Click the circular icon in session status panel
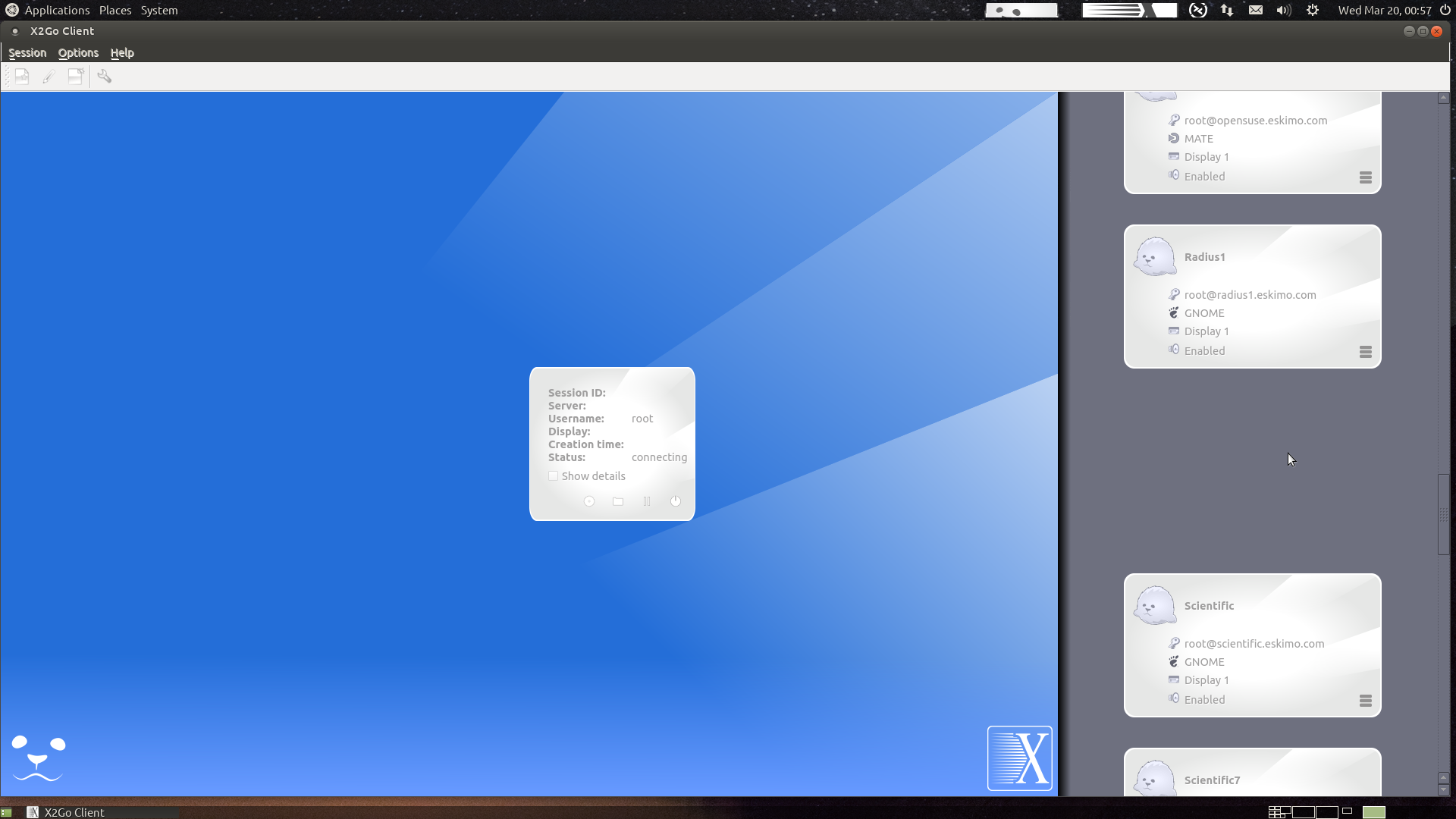The height and width of the screenshot is (819, 1456). point(589,501)
